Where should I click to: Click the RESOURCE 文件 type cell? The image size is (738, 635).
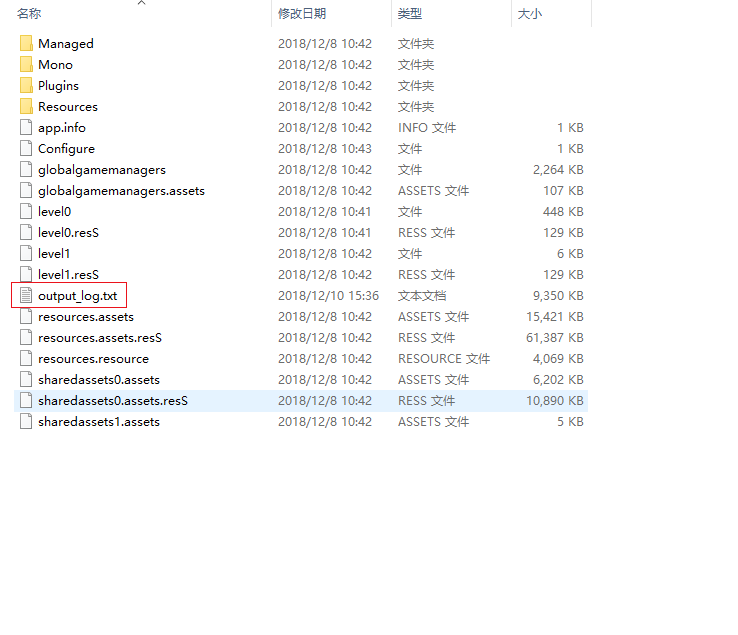tap(444, 359)
